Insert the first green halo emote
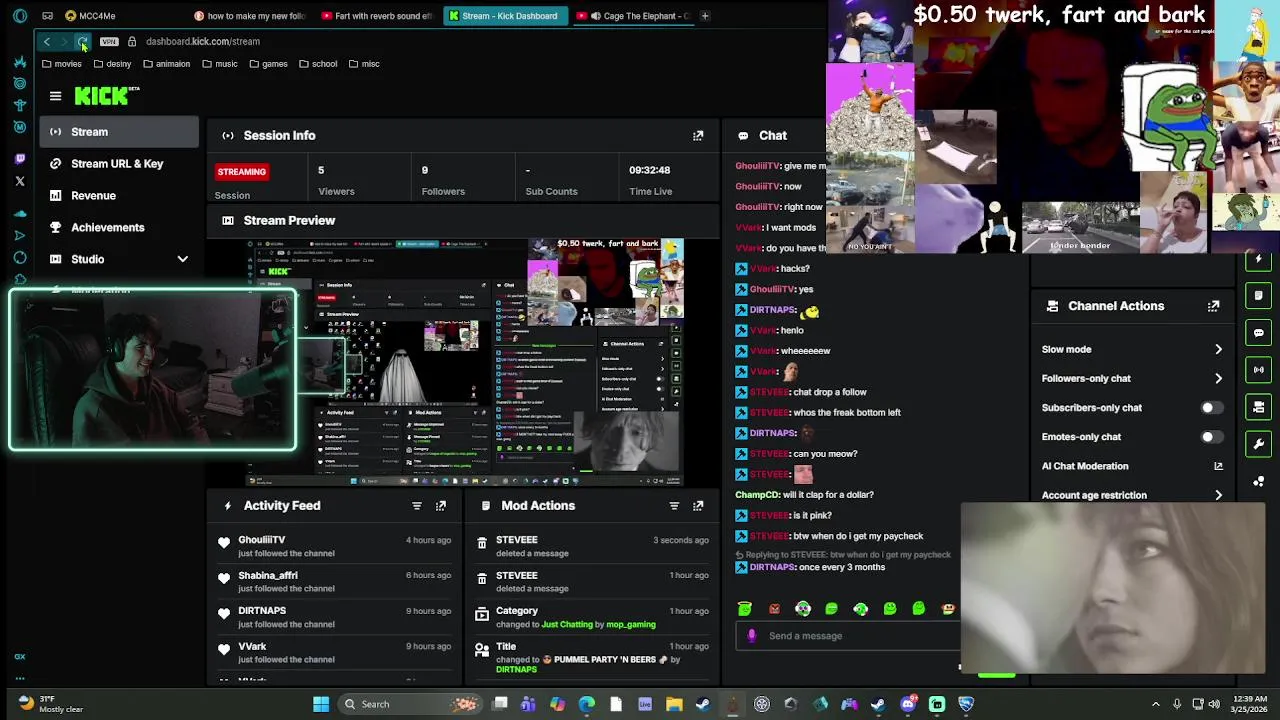Viewport: 1280px width, 720px height. [x=745, y=609]
